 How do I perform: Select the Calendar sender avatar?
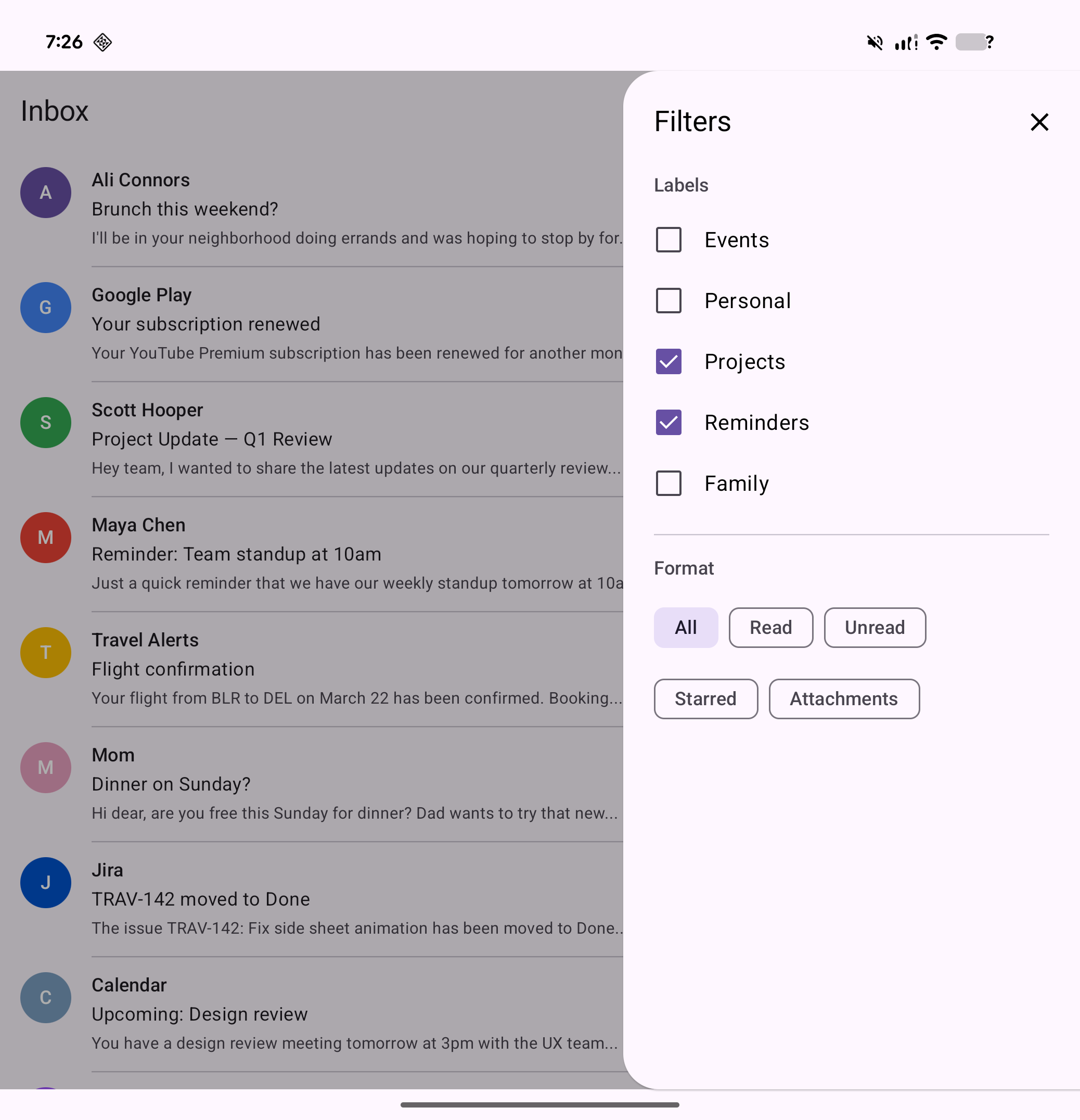(x=46, y=998)
